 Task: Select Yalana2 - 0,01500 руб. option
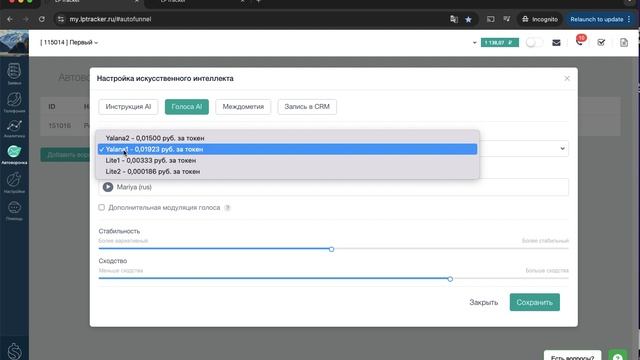click(x=287, y=138)
